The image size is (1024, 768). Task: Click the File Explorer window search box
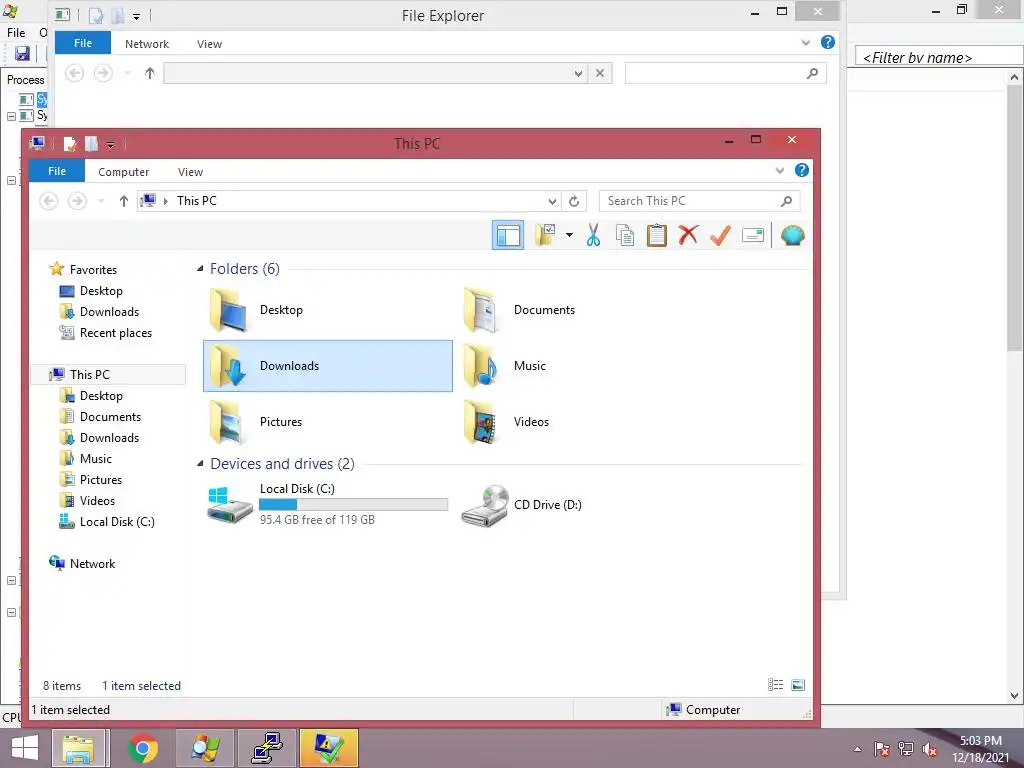(x=725, y=73)
